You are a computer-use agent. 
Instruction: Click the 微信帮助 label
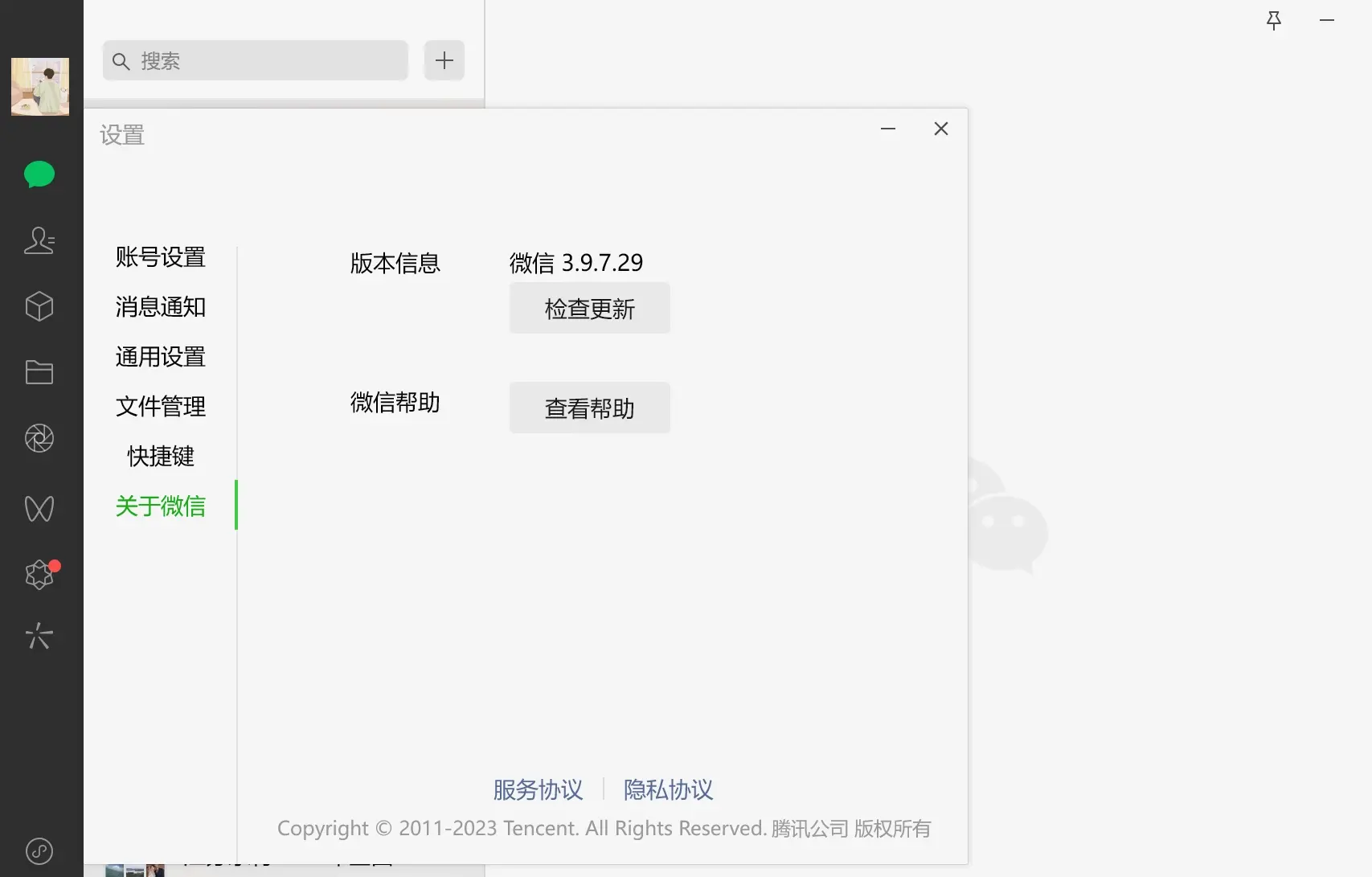(395, 403)
